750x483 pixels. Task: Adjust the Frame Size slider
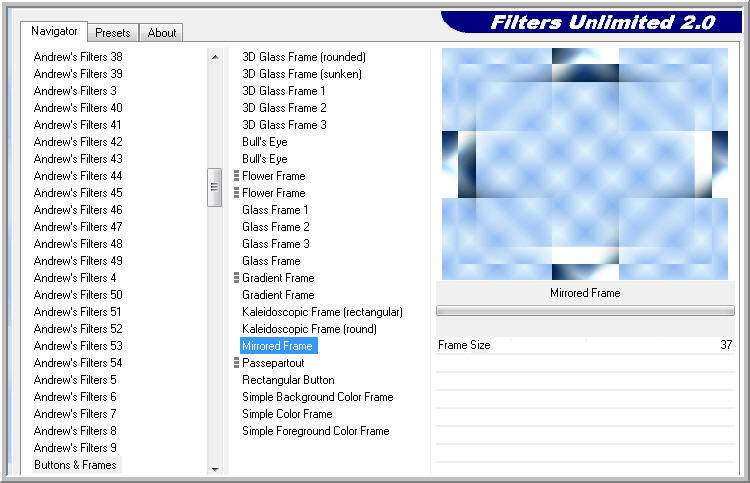point(585,345)
